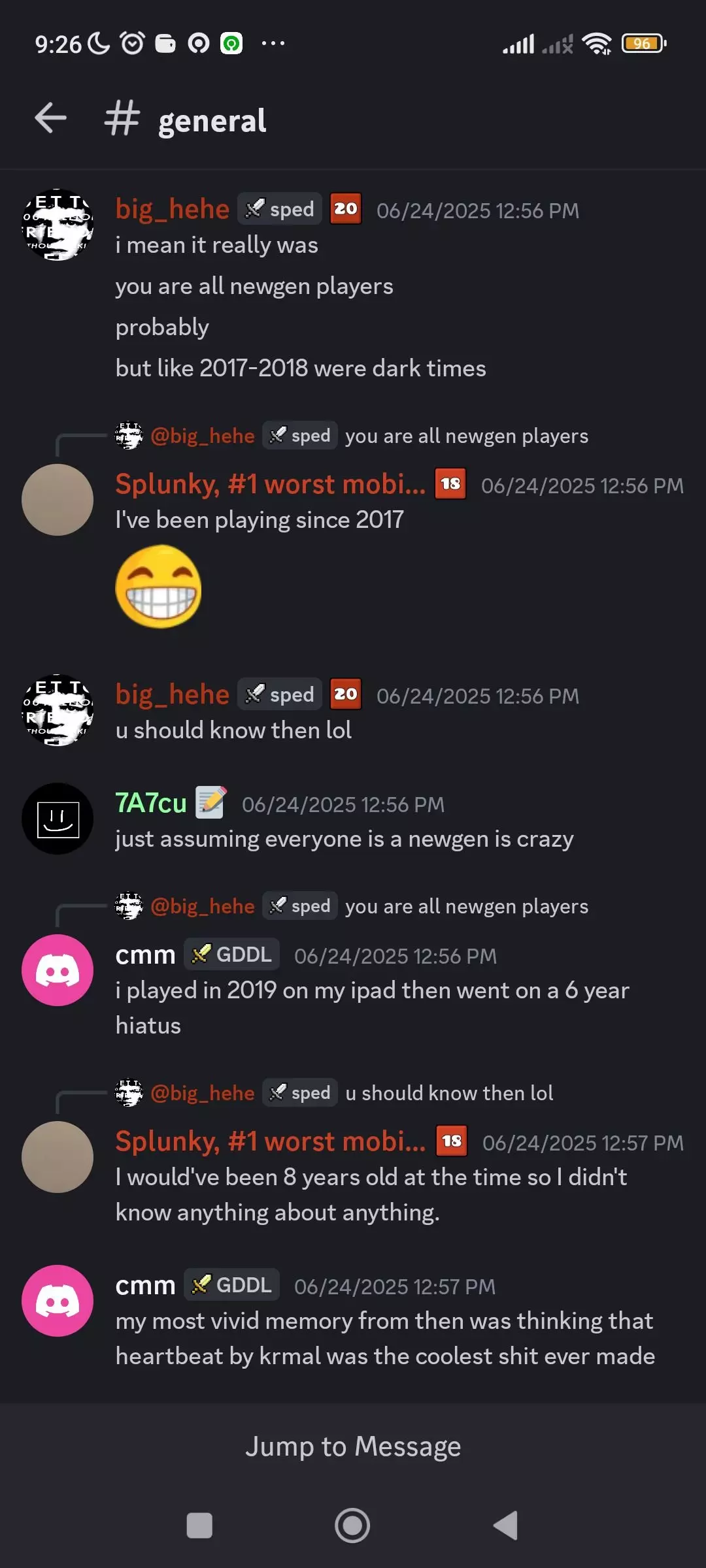Tap the back arrow in the header
706x1568 pixels.
click(x=50, y=118)
